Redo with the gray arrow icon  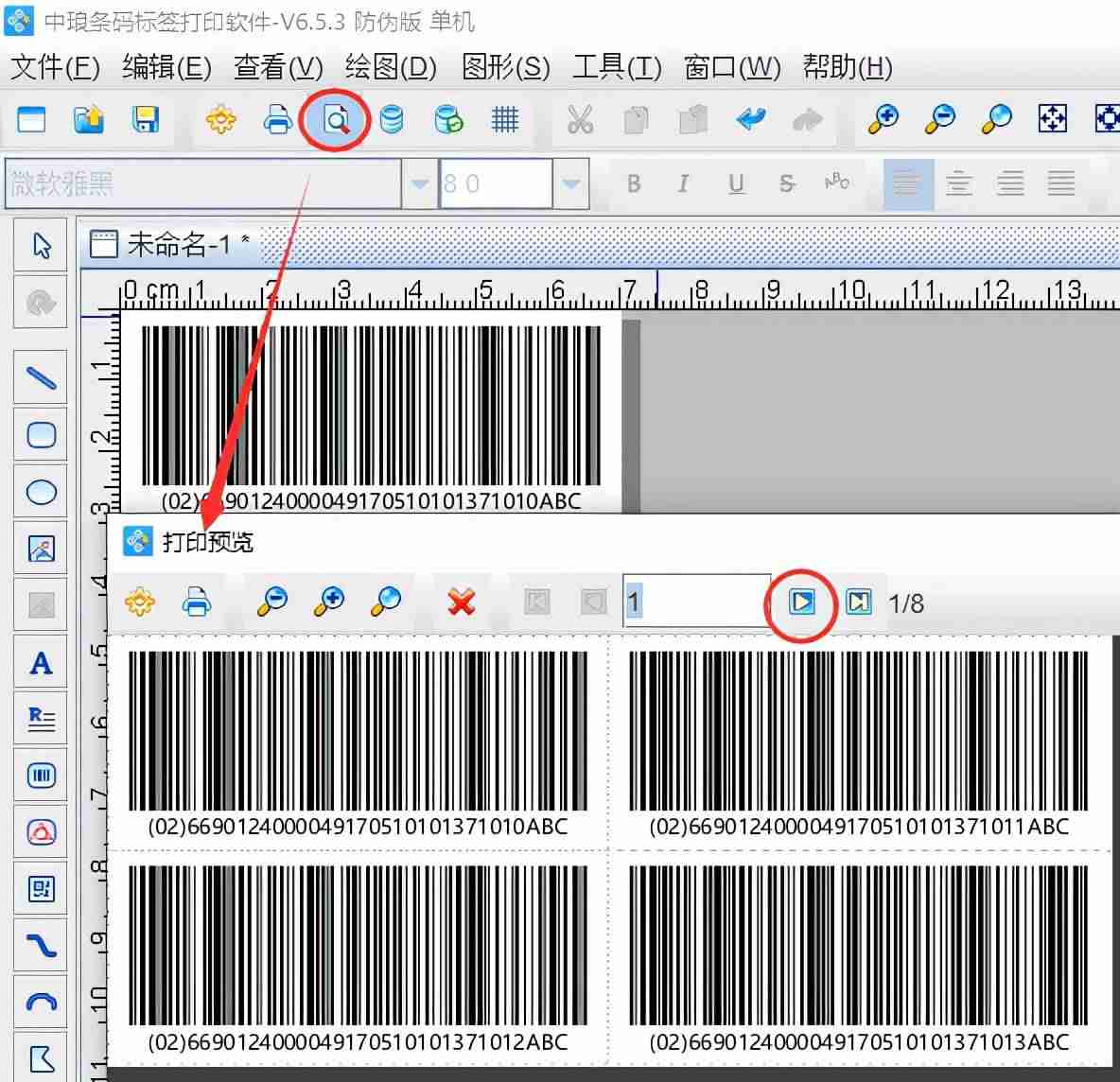(x=807, y=120)
